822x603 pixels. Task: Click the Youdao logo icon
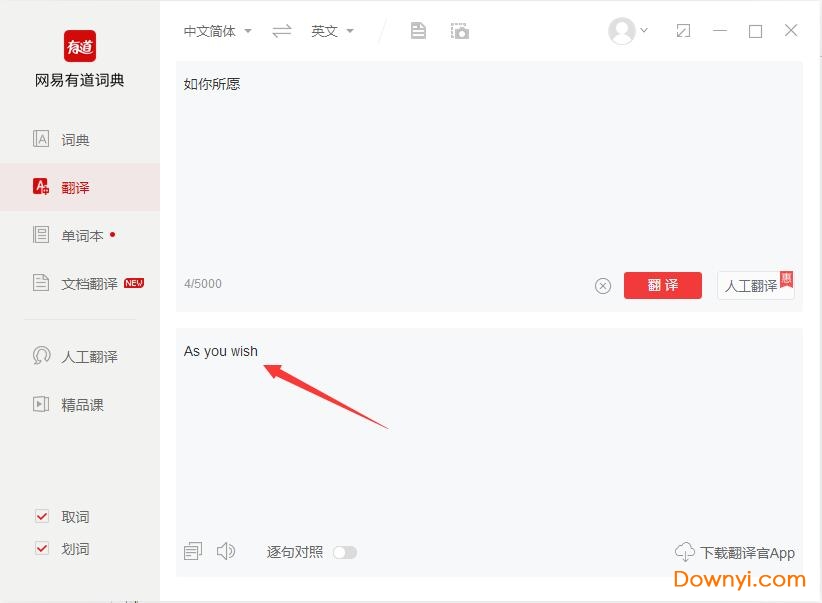[x=80, y=46]
